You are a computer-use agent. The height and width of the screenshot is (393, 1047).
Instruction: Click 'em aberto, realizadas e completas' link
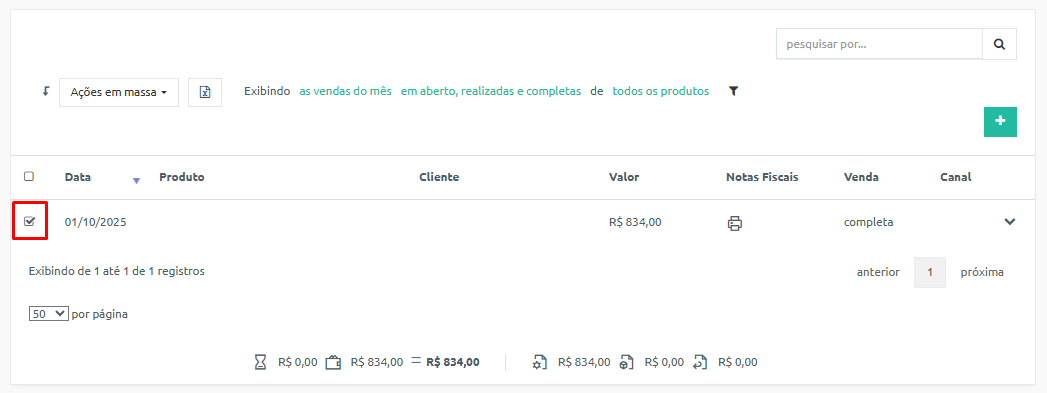[491, 91]
